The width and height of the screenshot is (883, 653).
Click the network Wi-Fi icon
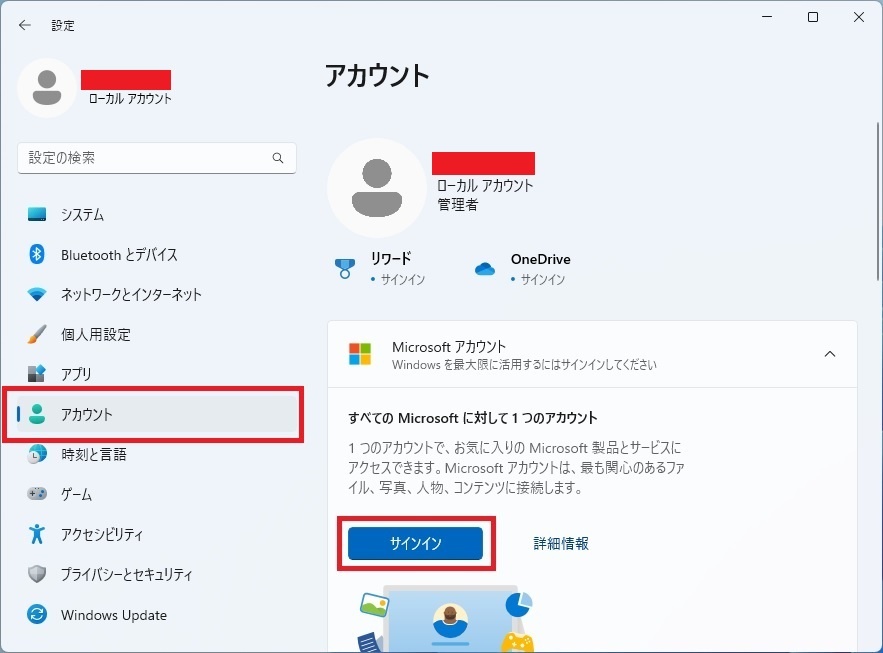click(x=37, y=294)
